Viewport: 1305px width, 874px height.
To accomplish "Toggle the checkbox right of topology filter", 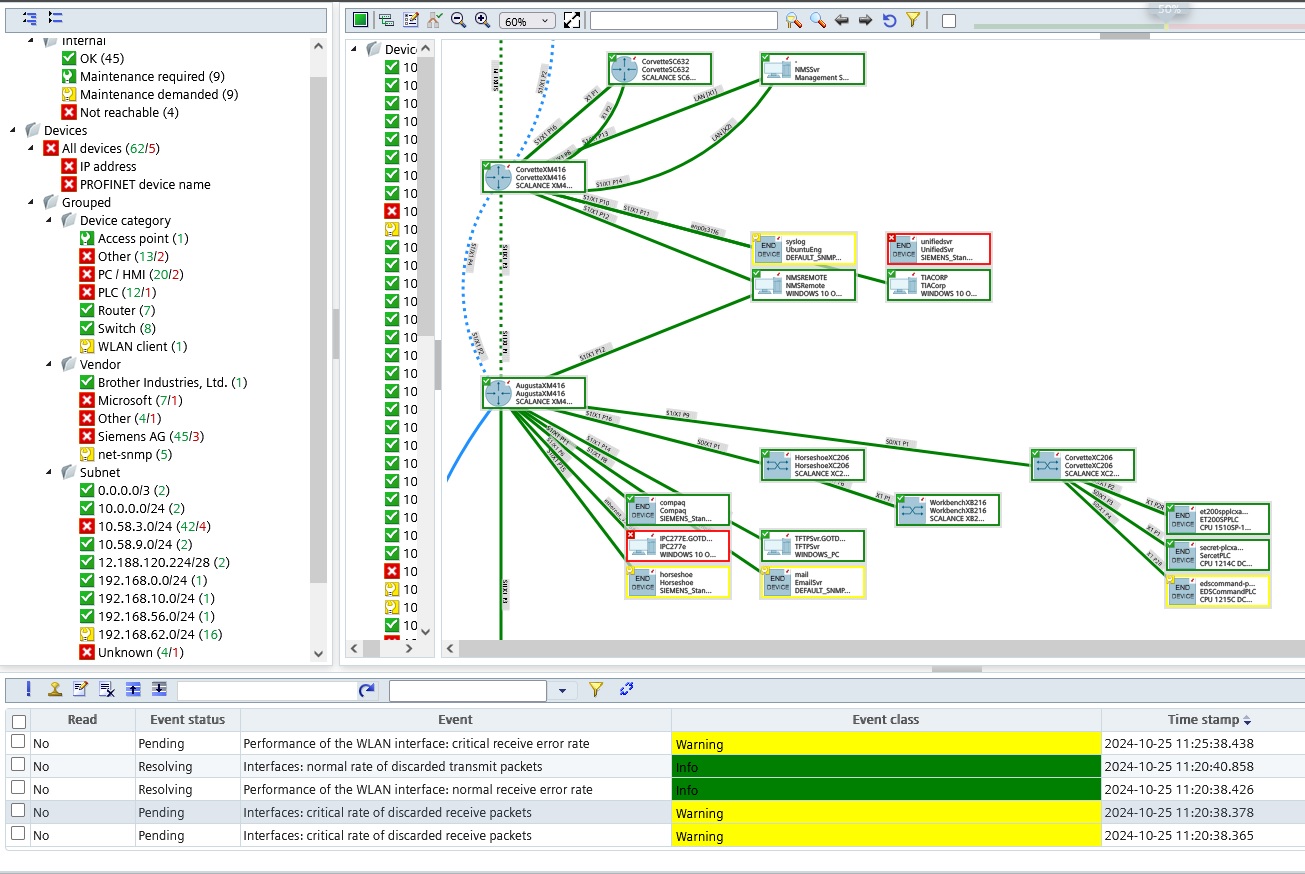I will [949, 21].
